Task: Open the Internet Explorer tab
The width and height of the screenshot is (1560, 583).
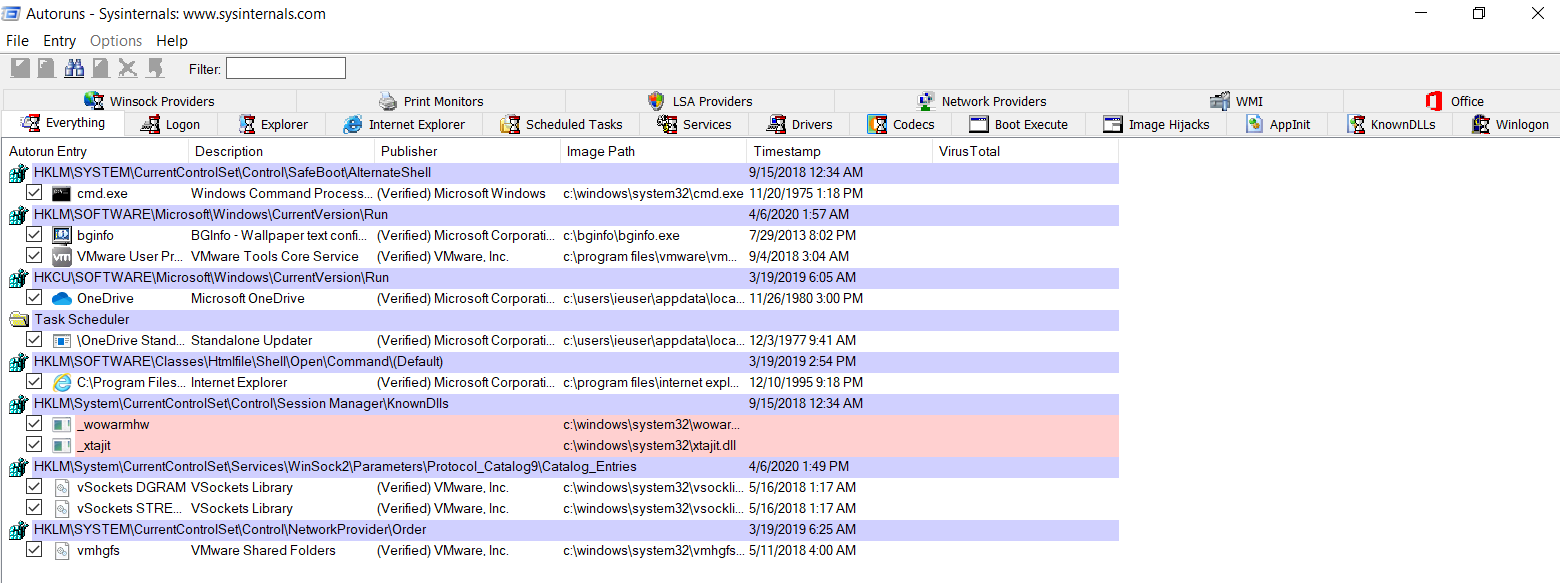Action: (x=406, y=125)
